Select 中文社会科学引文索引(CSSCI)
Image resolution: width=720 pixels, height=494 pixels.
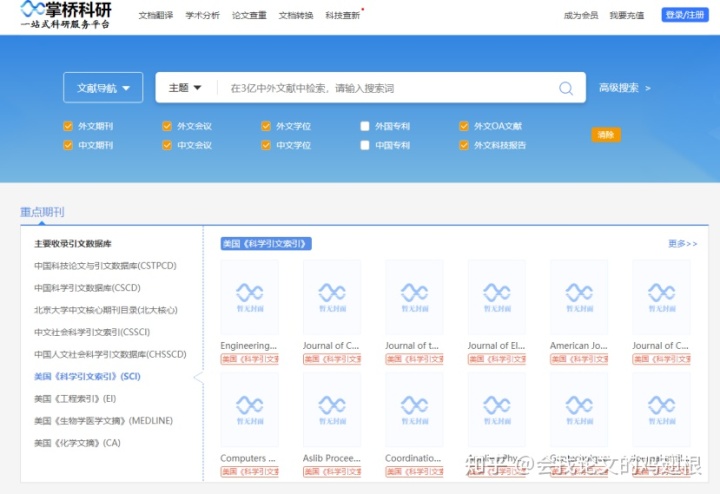92,332
